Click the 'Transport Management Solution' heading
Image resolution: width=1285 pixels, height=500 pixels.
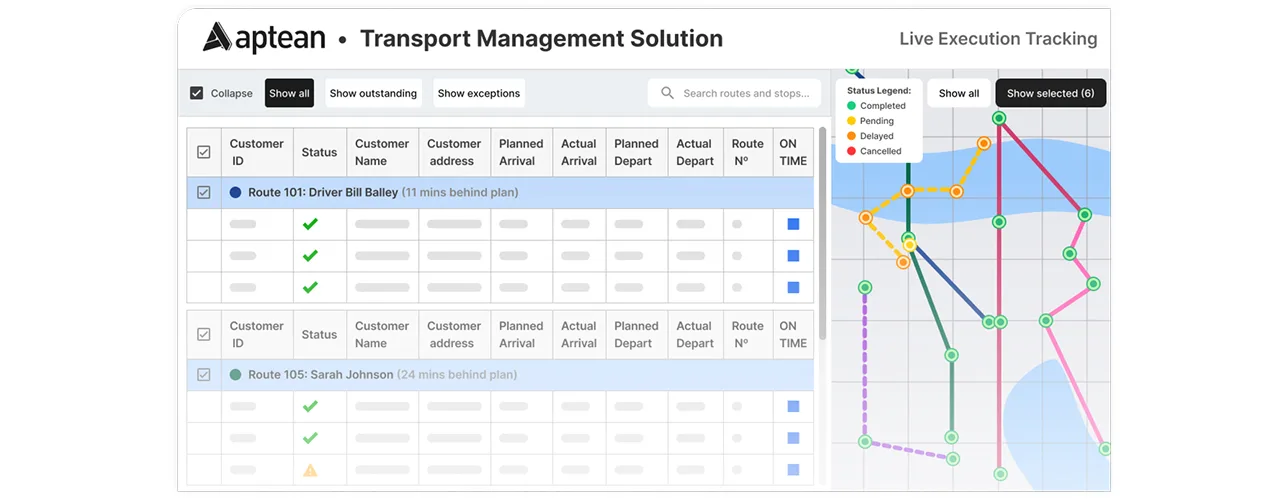[541, 38]
